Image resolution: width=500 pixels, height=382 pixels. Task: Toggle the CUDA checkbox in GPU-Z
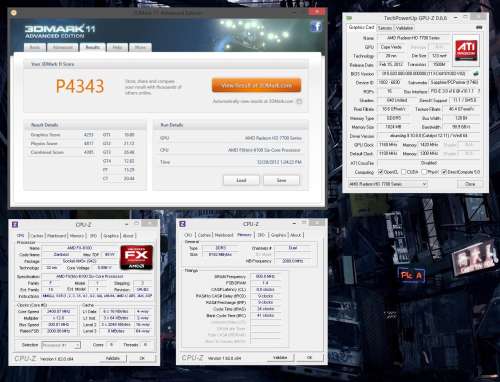click(x=403, y=172)
